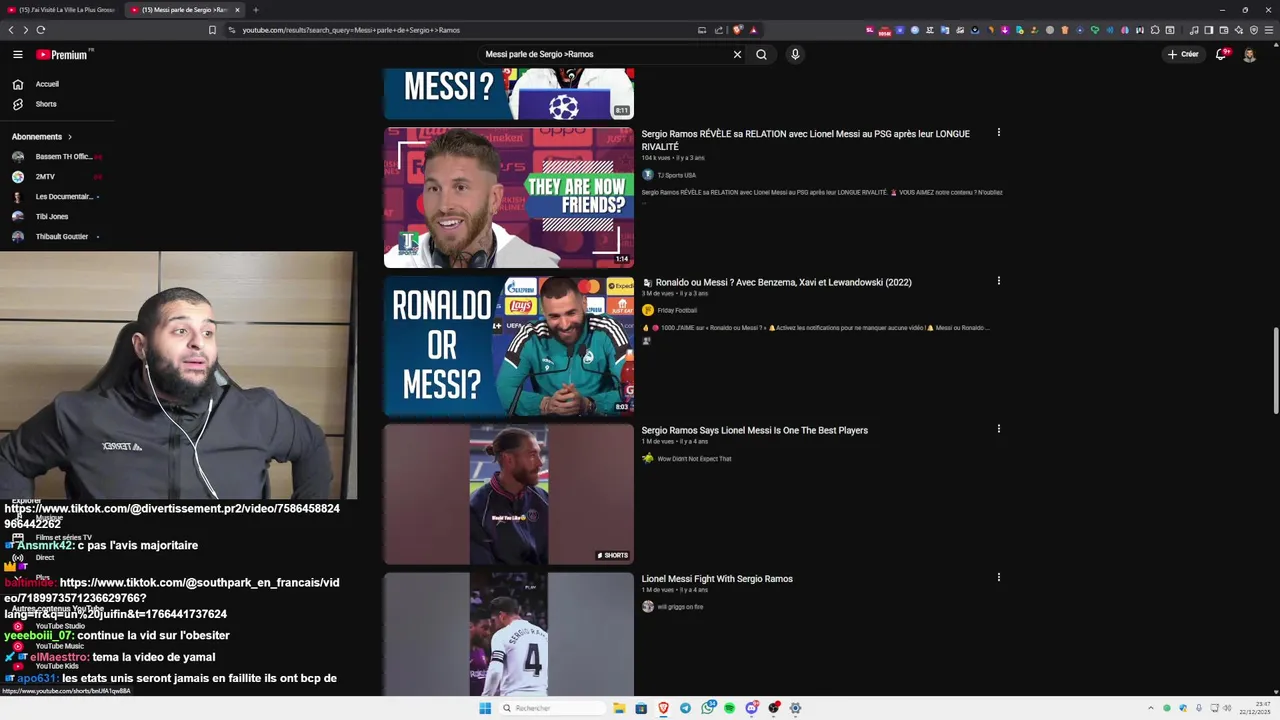
Task: Expand the Abonnements section
Action: (x=42, y=136)
